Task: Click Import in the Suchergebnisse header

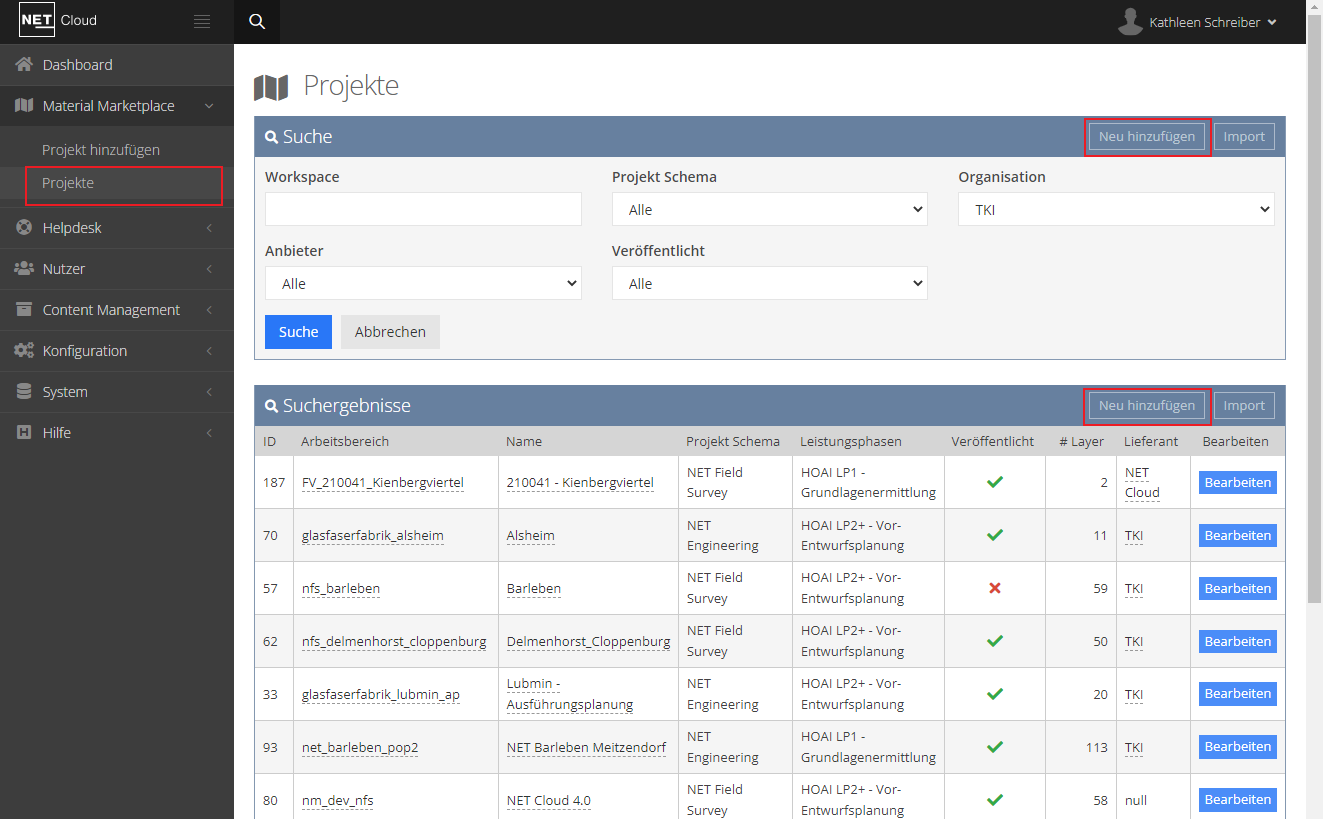Action: [1244, 406]
